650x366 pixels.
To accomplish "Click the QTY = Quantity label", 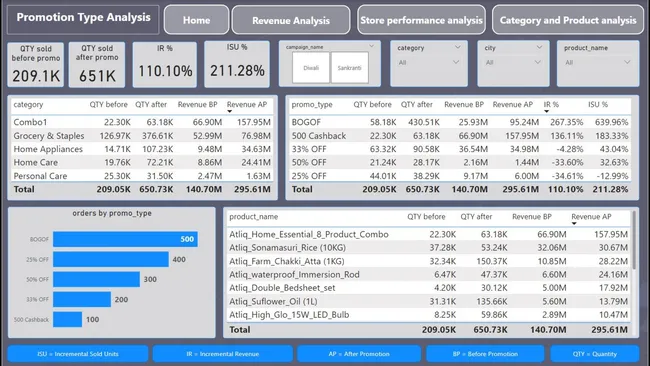I will pos(595,354).
